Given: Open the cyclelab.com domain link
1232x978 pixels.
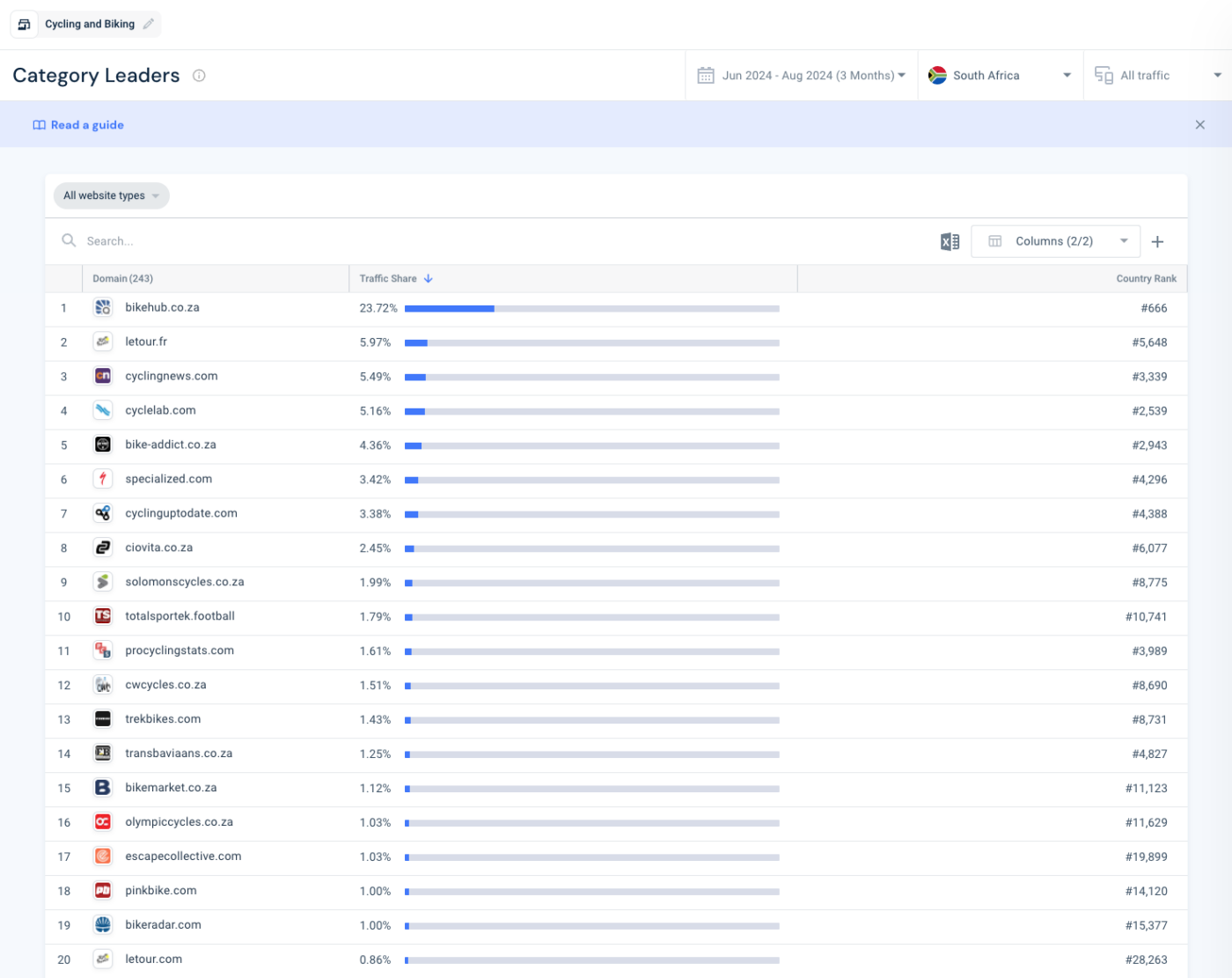Looking at the screenshot, I should pyautogui.click(x=160, y=410).
